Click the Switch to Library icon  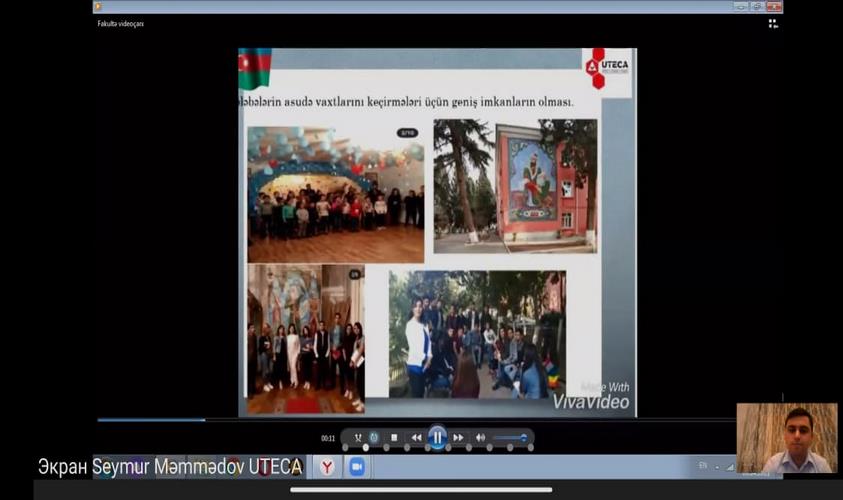(x=773, y=23)
